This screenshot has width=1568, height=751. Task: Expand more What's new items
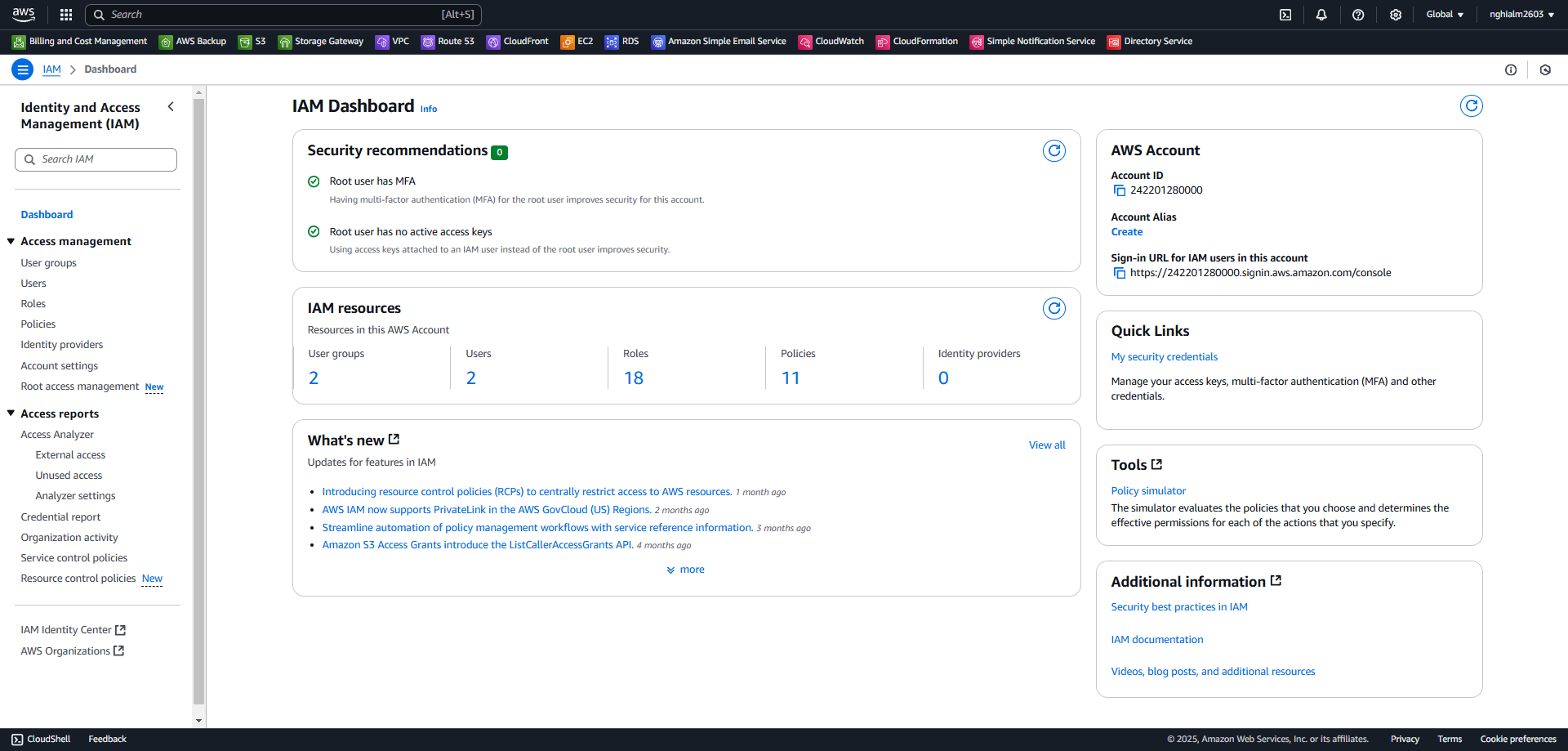coord(685,570)
